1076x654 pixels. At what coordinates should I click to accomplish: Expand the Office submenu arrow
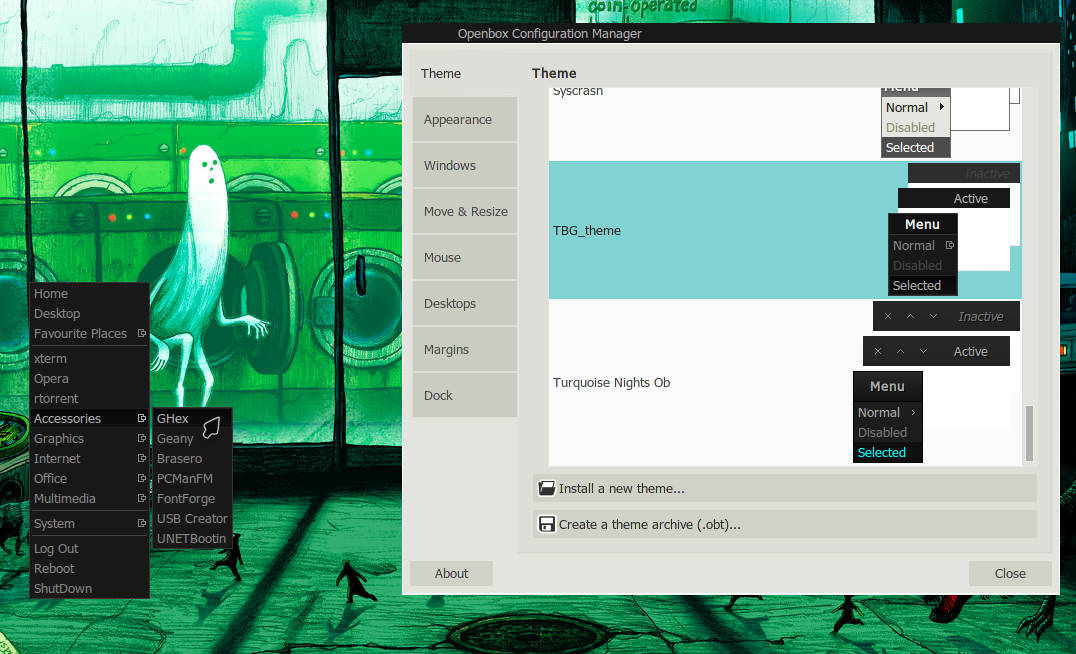coord(142,478)
